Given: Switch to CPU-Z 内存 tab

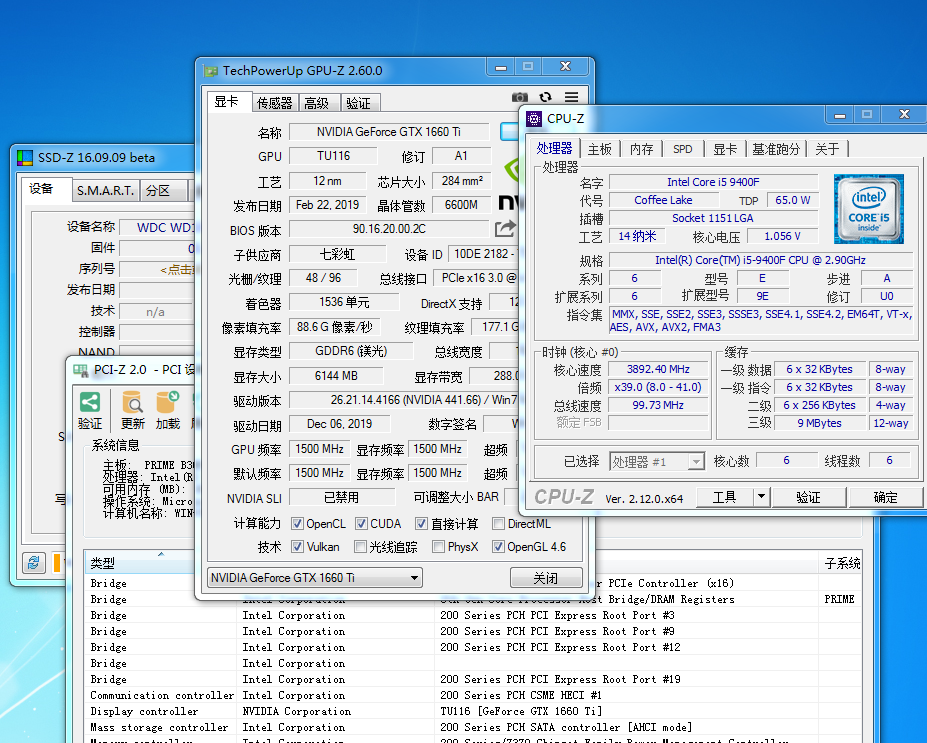Looking at the screenshot, I should tap(641, 150).
